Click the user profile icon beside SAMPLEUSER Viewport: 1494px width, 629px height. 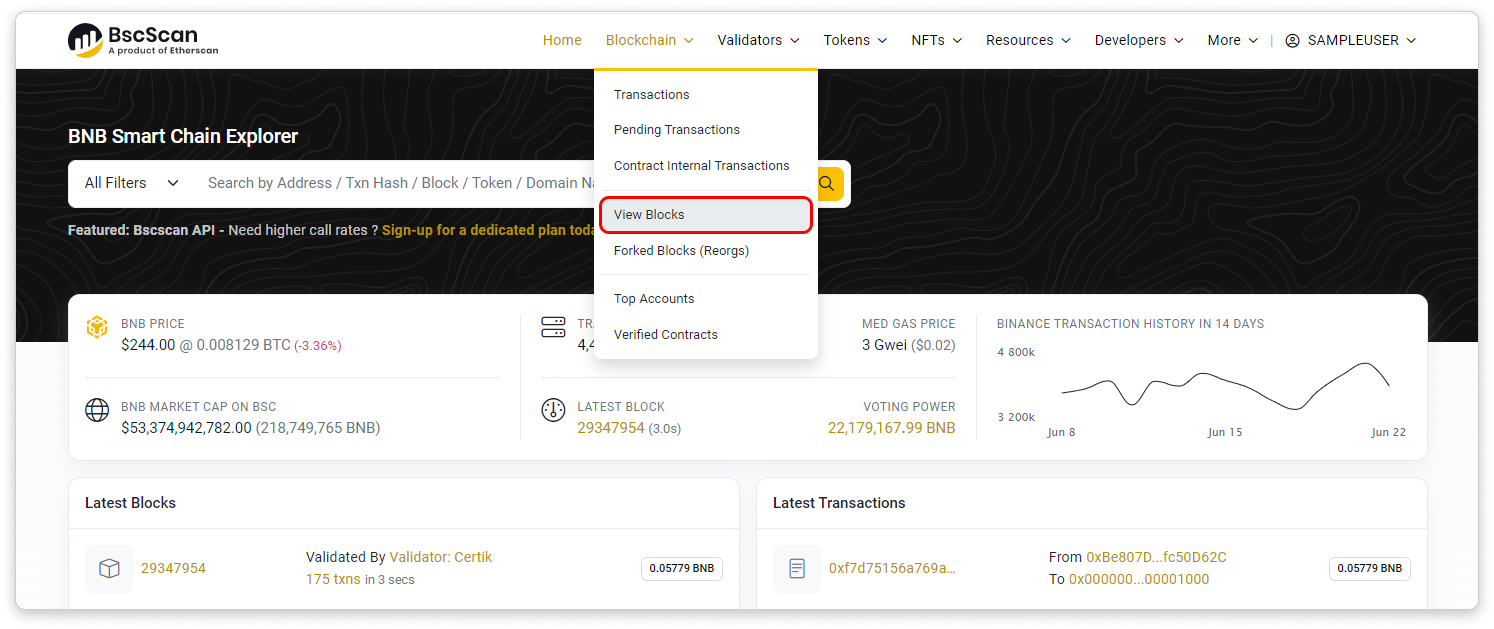(1292, 40)
